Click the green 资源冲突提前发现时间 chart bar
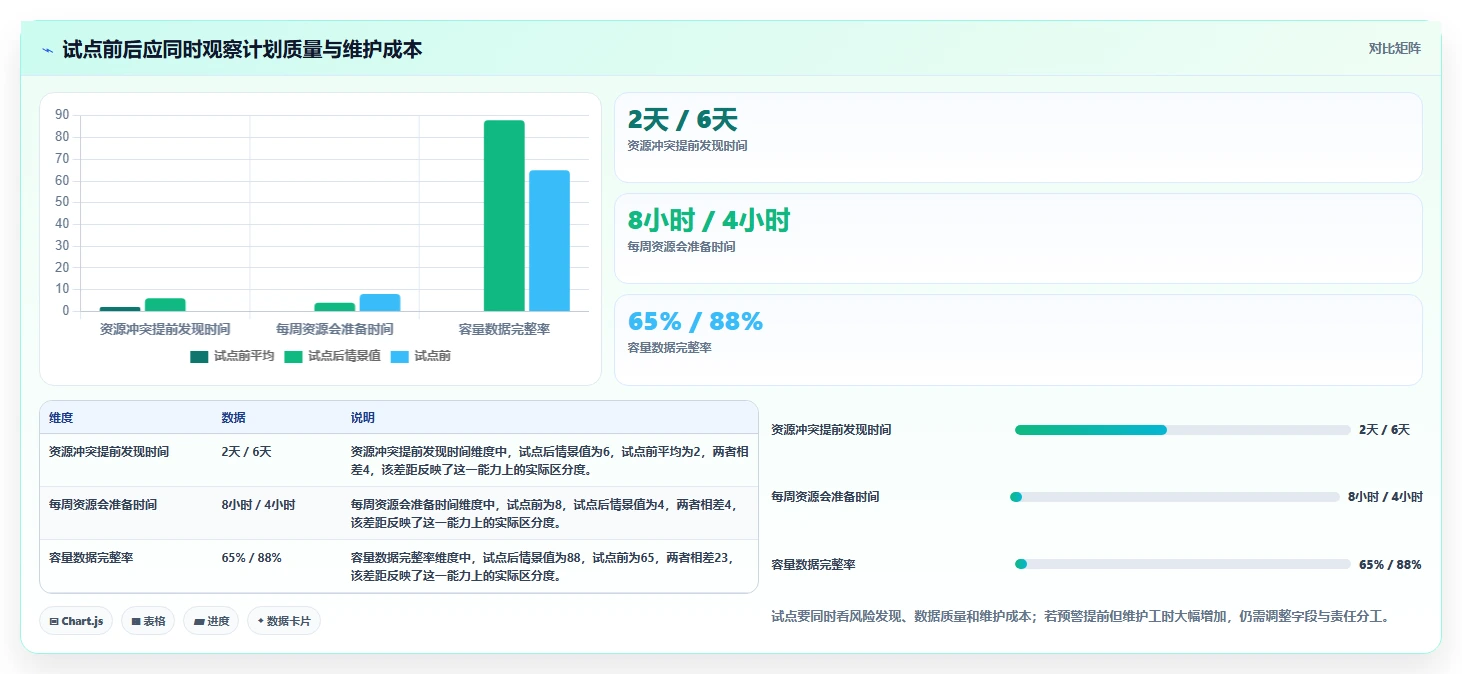The height and width of the screenshot is (674, 1462). click(165, 305)
